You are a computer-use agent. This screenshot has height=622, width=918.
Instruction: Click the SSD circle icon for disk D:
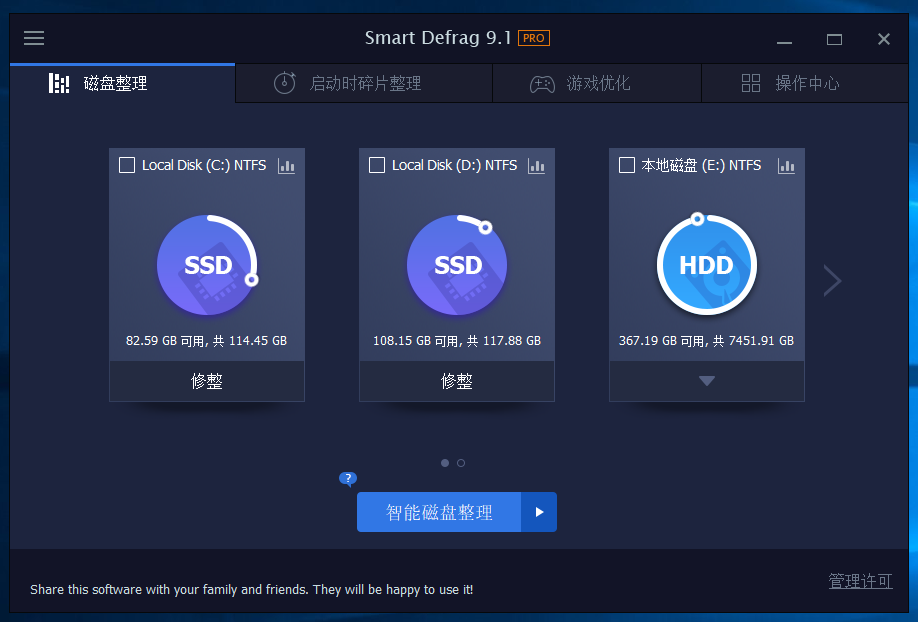coord(457,265)
